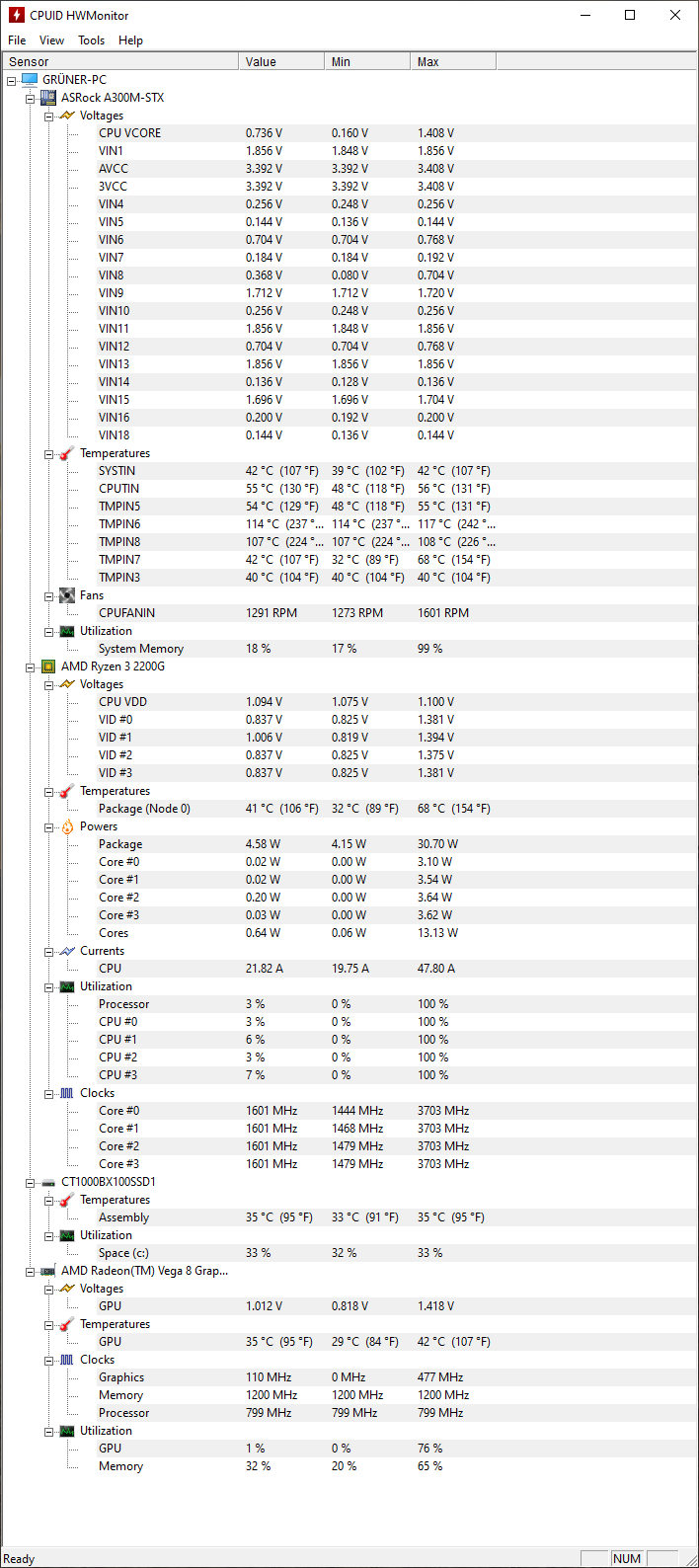Click the Powers flame icon under AMD Ryzen 3 2200G
Screen dimensions: 699x1568
tap(66, 826)
